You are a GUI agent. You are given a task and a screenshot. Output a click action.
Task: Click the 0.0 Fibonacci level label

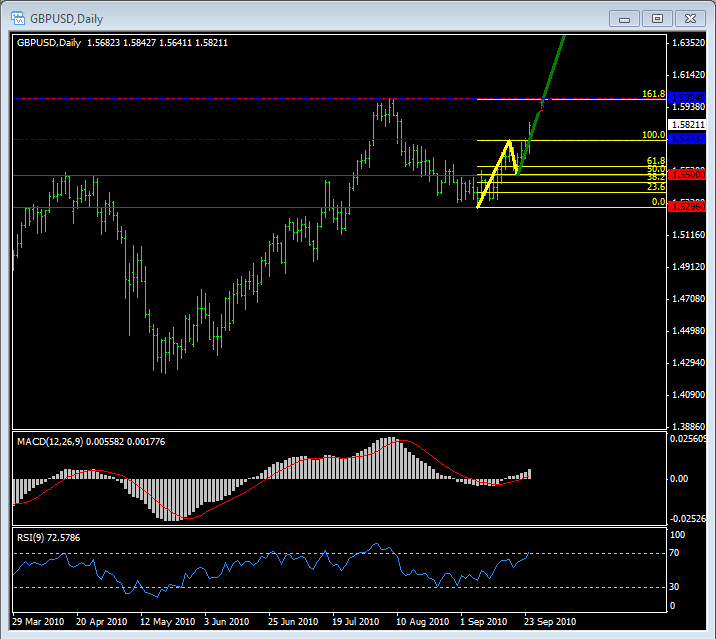pos(658,201)
